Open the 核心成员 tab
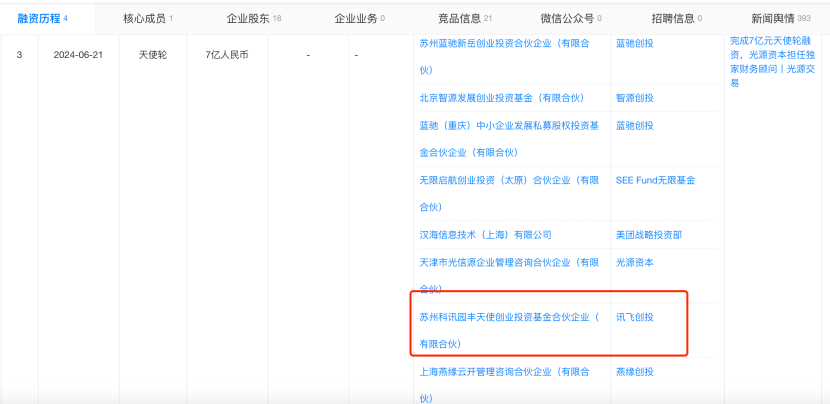830x404 pixels. pos(148,19)
